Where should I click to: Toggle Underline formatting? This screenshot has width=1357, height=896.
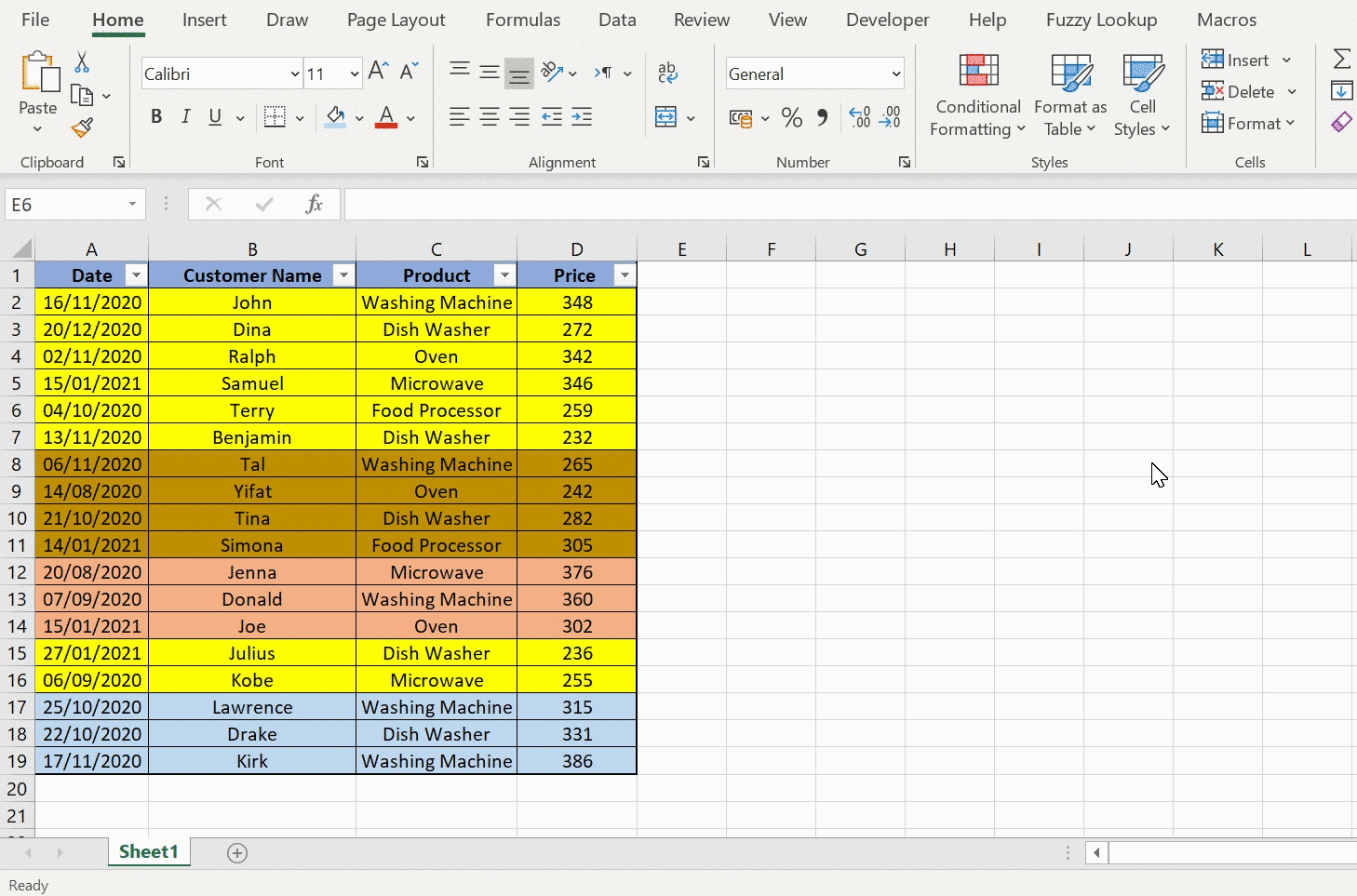(215, 117)
